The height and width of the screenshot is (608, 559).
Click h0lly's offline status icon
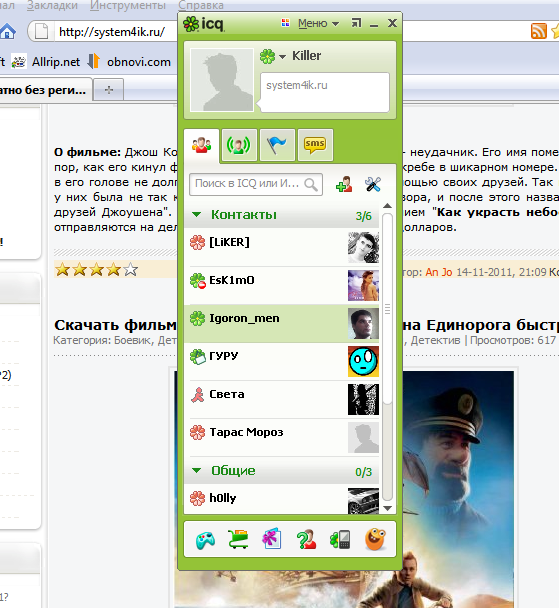point(197,498)
